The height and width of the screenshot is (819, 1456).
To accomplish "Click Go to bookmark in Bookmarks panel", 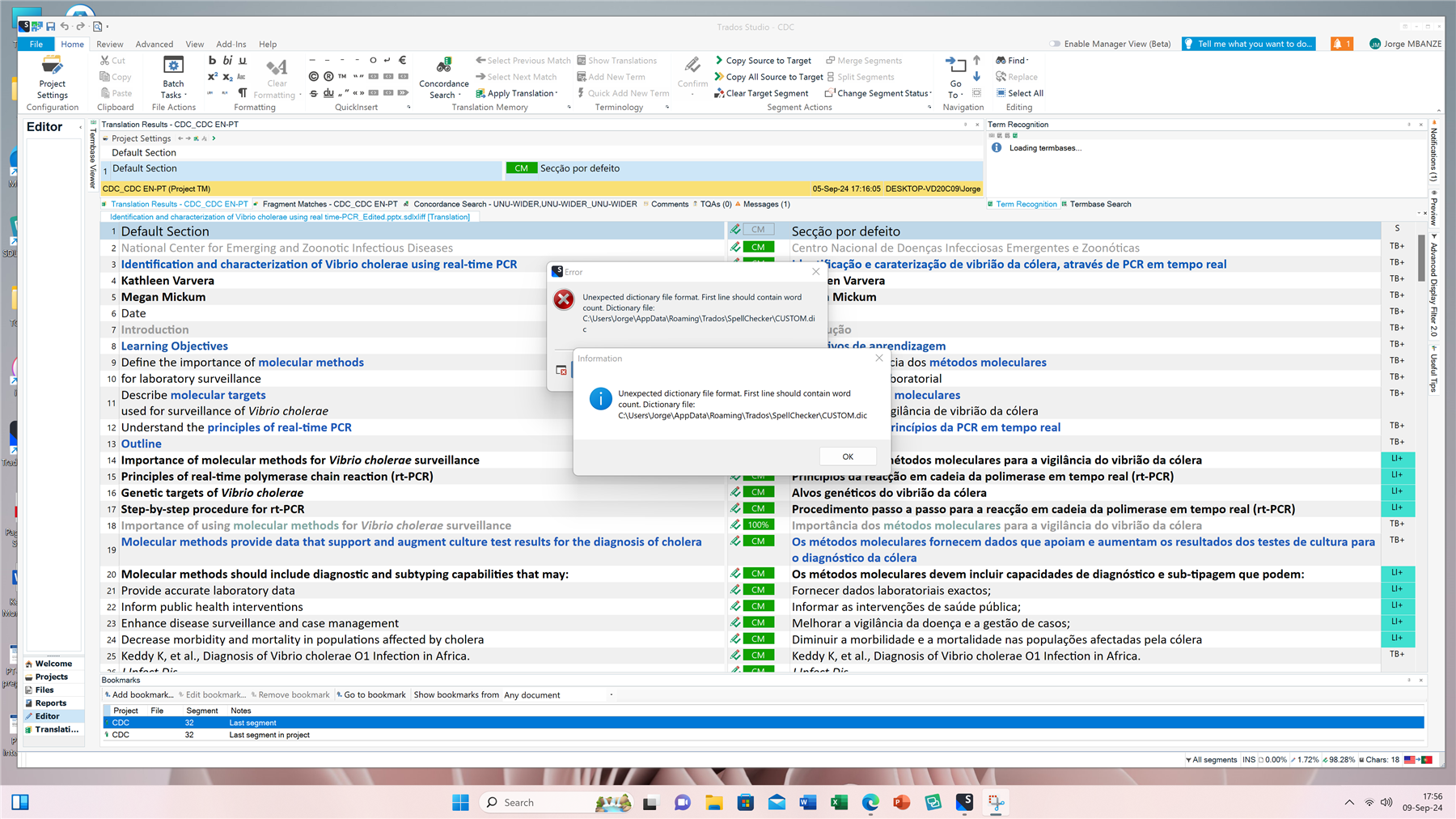I will pos(371,694).
